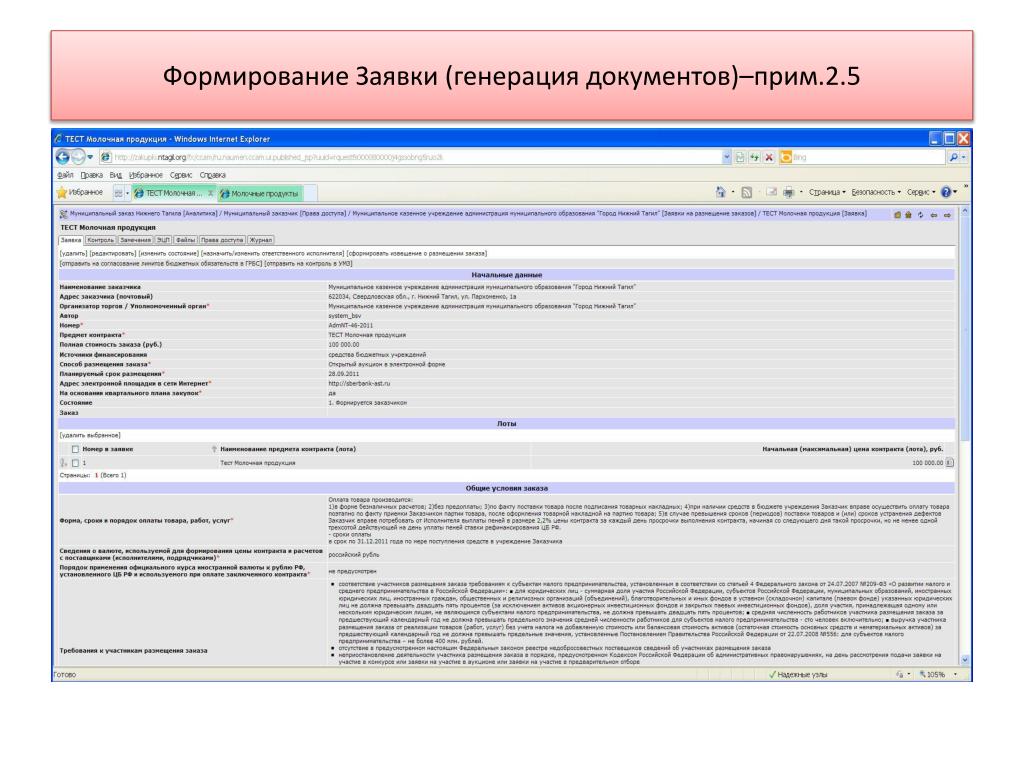
Task: Click the page scrollbar up arrow
Action: (x=965, y=213)
